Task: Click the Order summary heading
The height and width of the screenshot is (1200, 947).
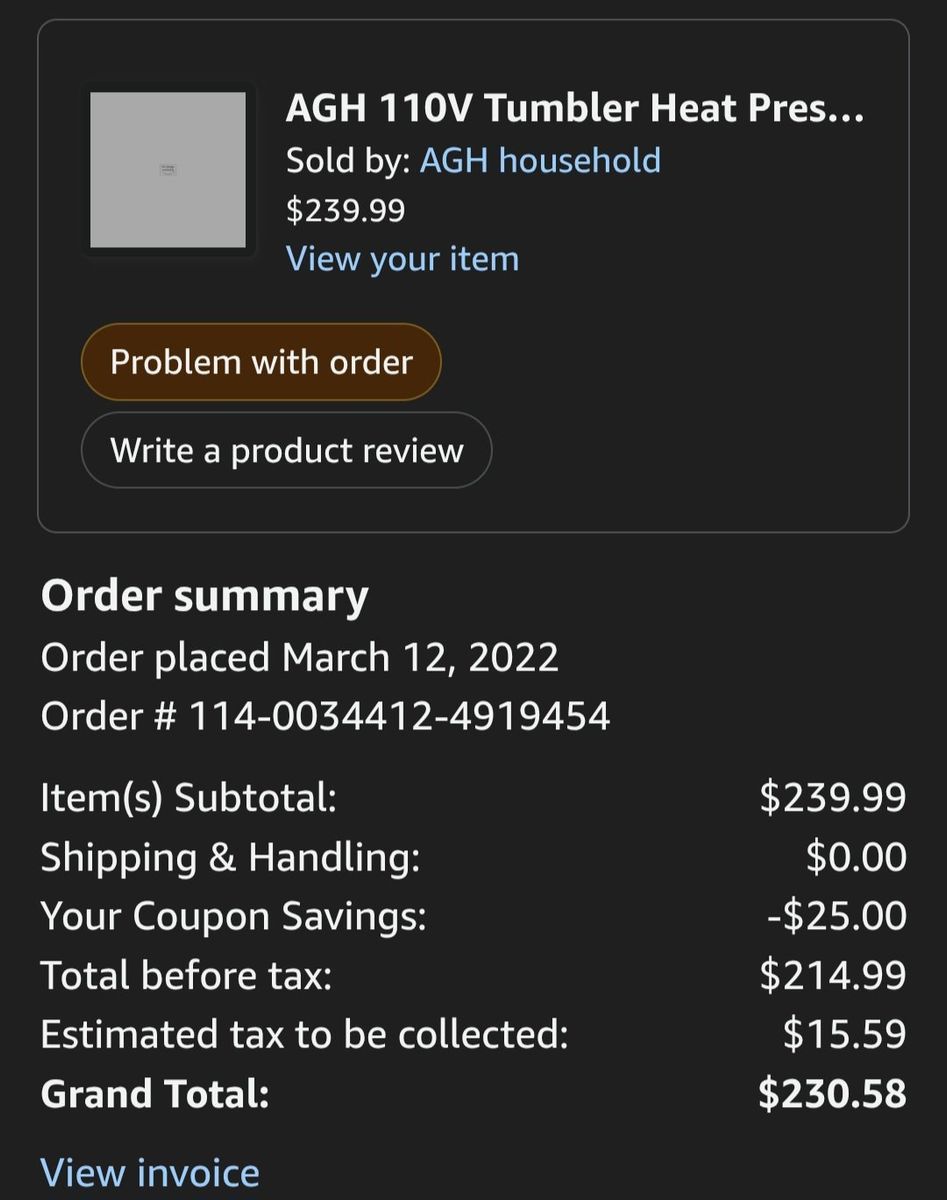Action: pos(205,596)
